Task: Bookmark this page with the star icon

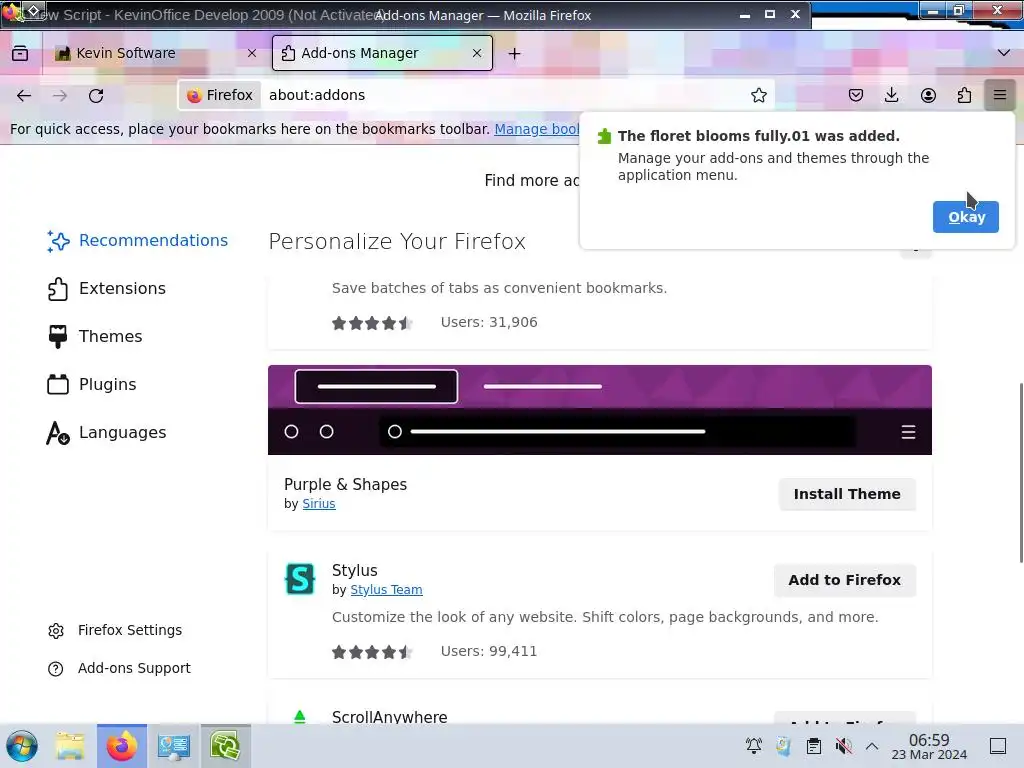Action: pos(758,95)
